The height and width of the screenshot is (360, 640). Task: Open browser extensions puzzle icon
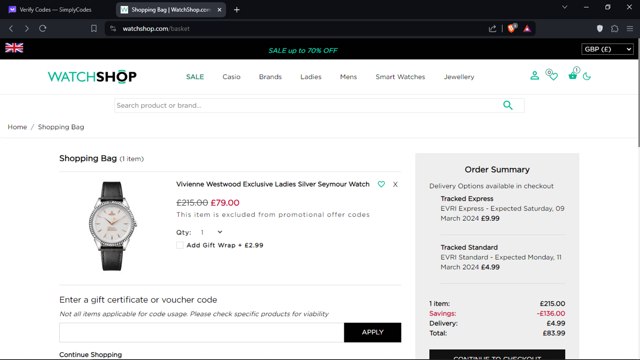click(x=615, y=29)
